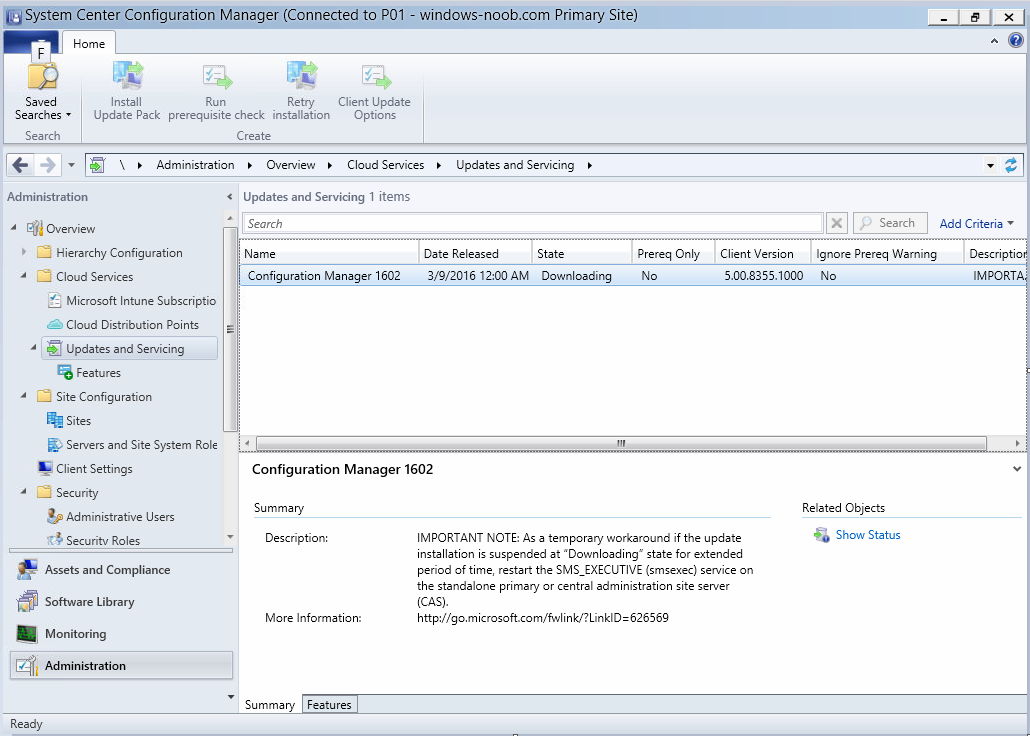The width and height of the screenshot is (1030, 736).
Task: Run prerequisite check from the ribbon
Action: [216, 91]
